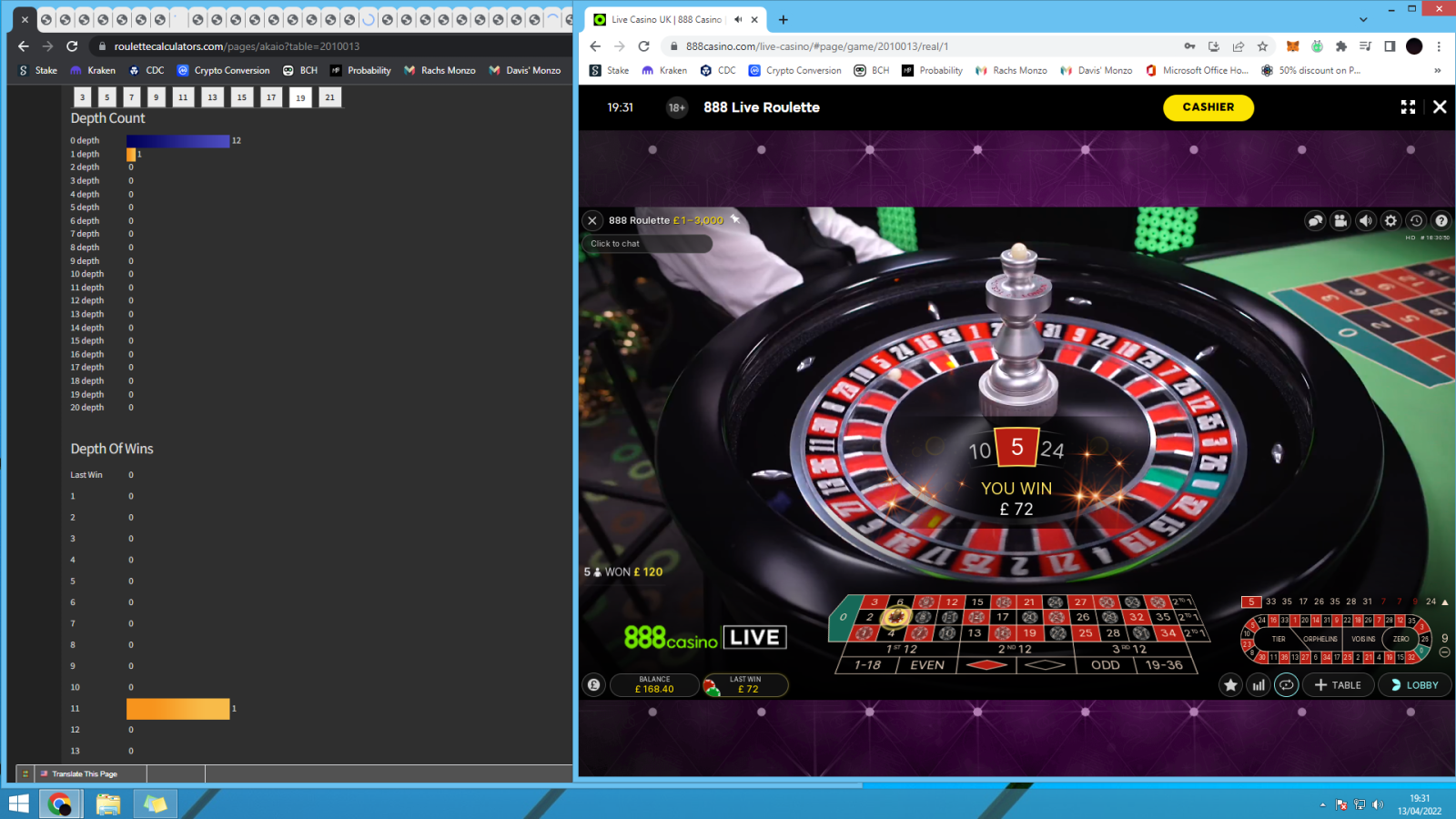The width and height of the screenshot is (1456, 819).
Task: Select ORPHELINS on the racetrack
Action: (x=1320, y=639)
